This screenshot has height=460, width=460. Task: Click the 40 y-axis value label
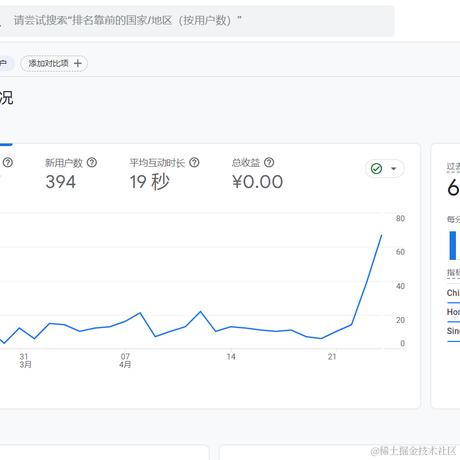pos(400,286)
